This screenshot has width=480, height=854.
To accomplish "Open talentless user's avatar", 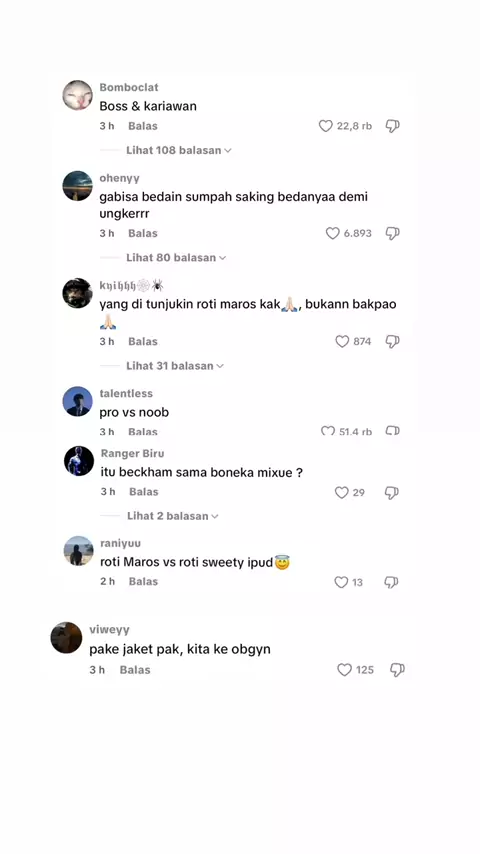I will coord(77,401).
